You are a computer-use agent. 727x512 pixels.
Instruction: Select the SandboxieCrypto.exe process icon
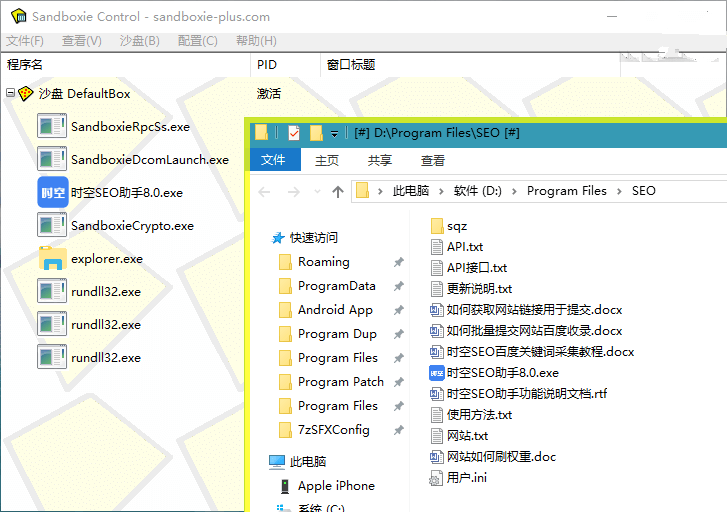[51, 226]
